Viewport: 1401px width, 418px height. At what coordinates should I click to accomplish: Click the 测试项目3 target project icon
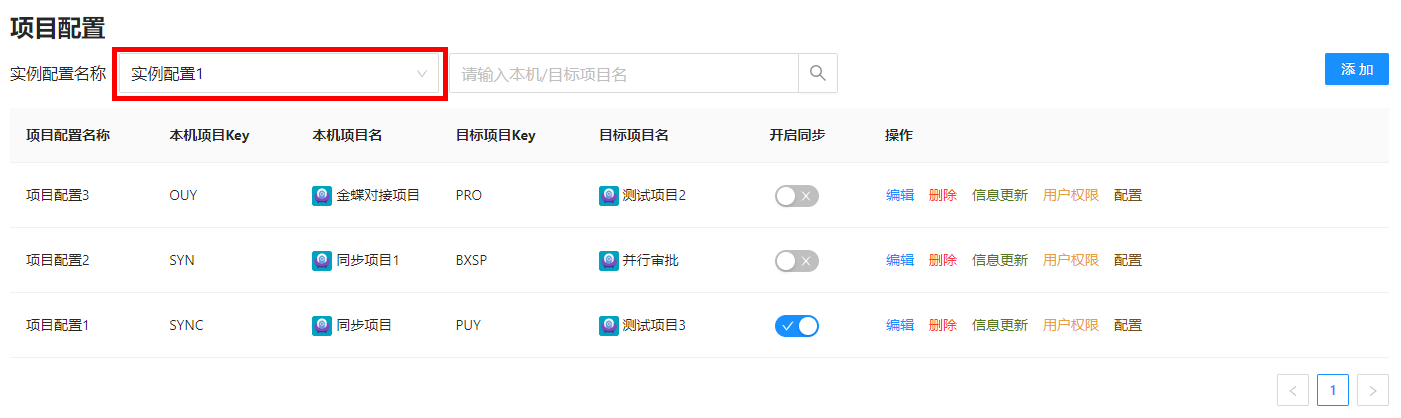click(608, 326)
